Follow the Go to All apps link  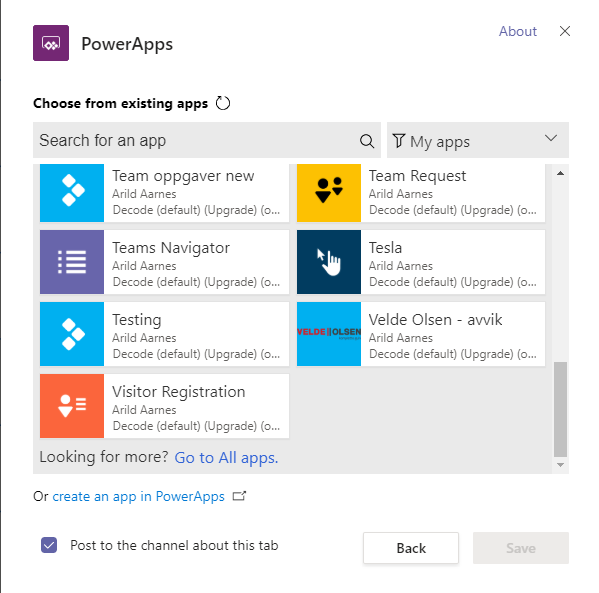pos(226,458)
